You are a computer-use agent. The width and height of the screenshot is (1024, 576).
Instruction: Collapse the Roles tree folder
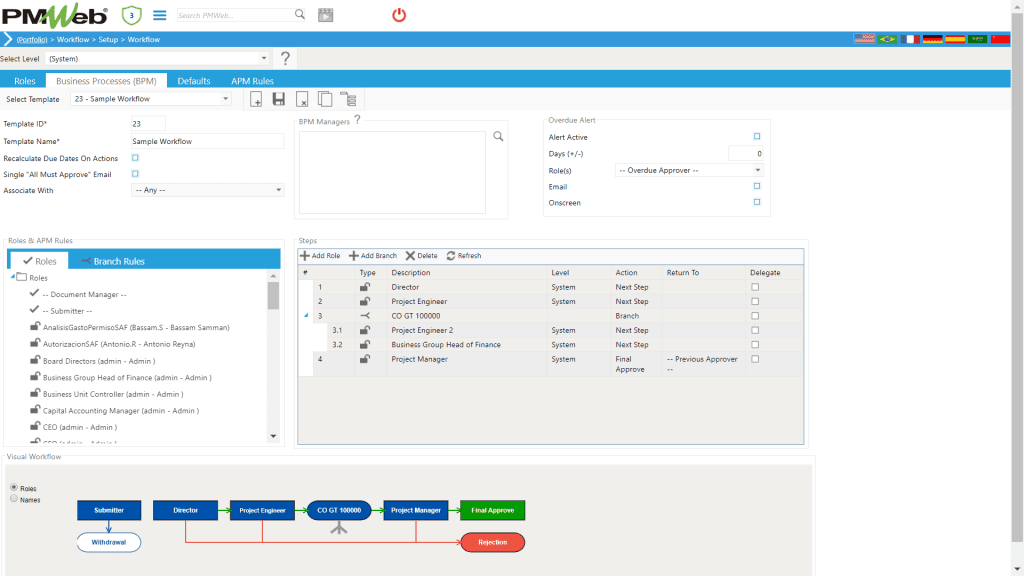point(12,277)
